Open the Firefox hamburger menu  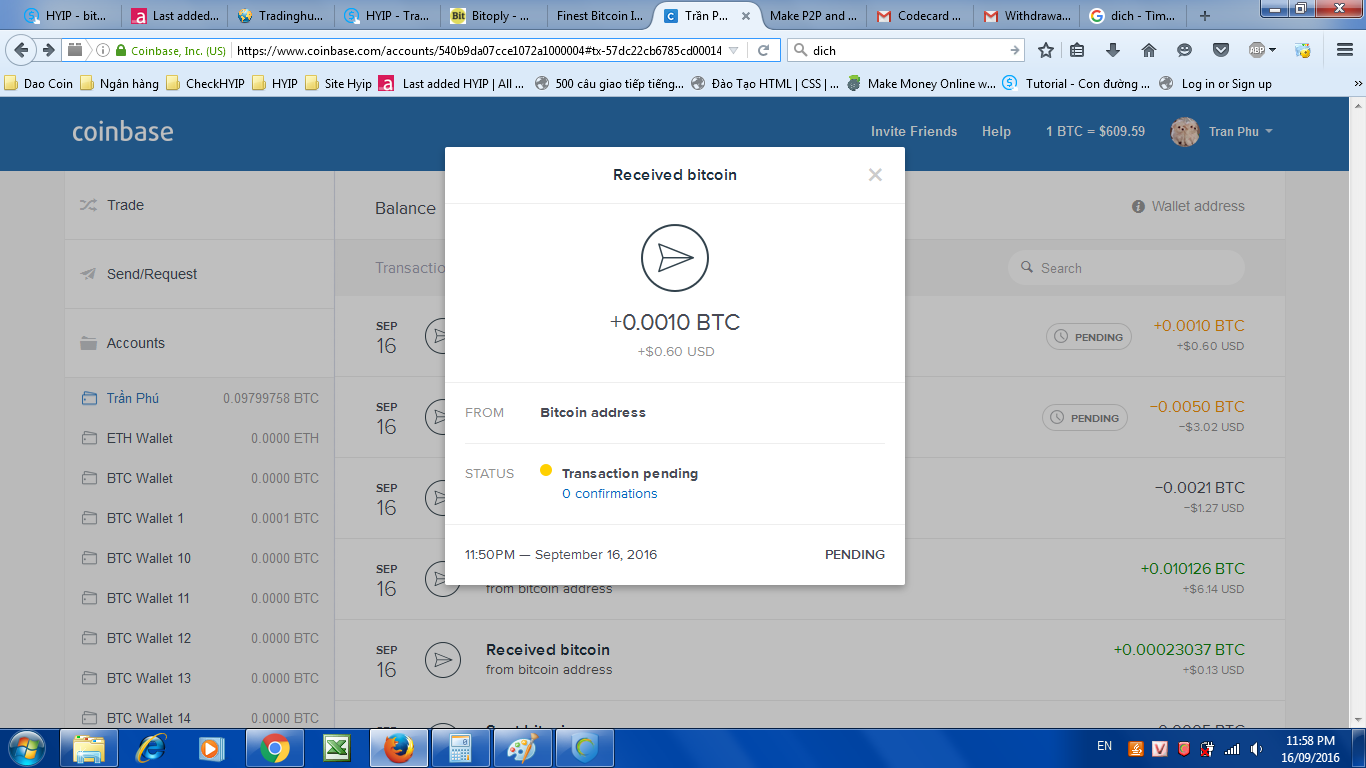1345,50
